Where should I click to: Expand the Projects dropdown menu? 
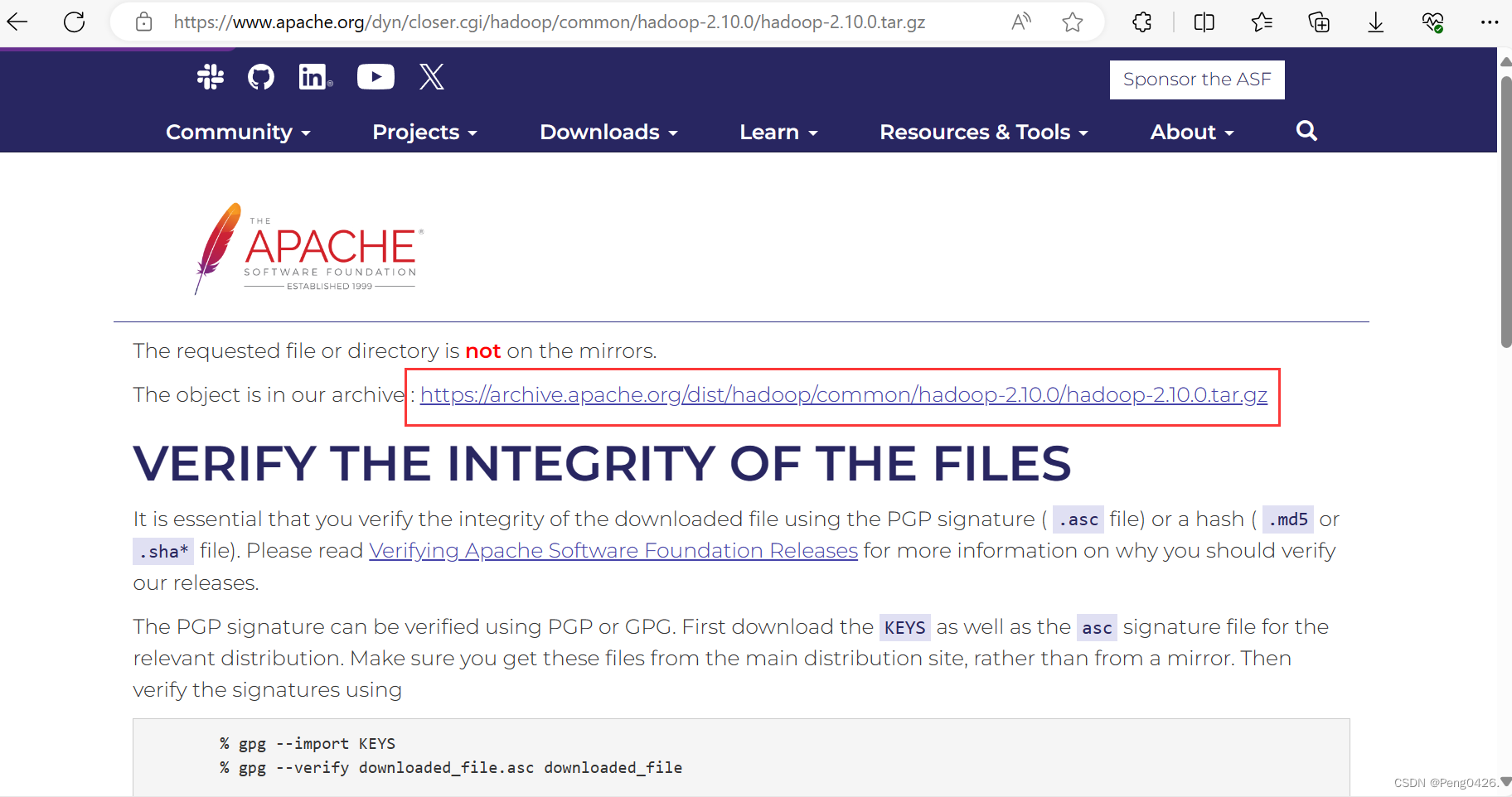[x=424, y=132]
